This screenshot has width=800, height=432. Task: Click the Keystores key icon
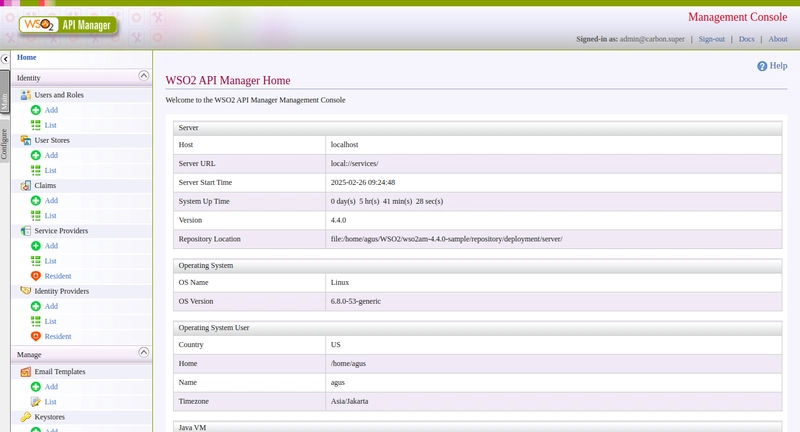tap(26, 417)
